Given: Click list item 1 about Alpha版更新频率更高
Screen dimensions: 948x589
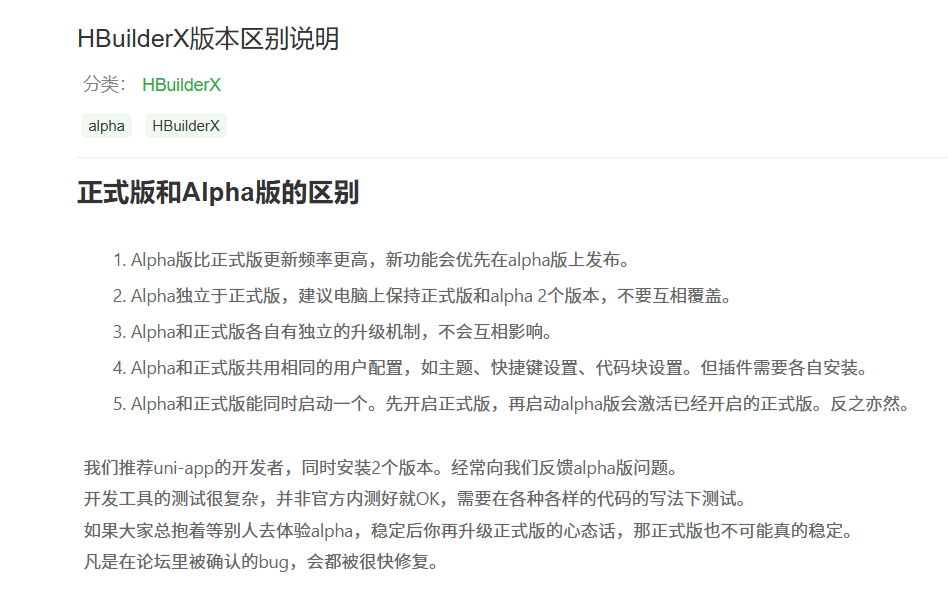Looking at the screenshot, I should (372, 260).
